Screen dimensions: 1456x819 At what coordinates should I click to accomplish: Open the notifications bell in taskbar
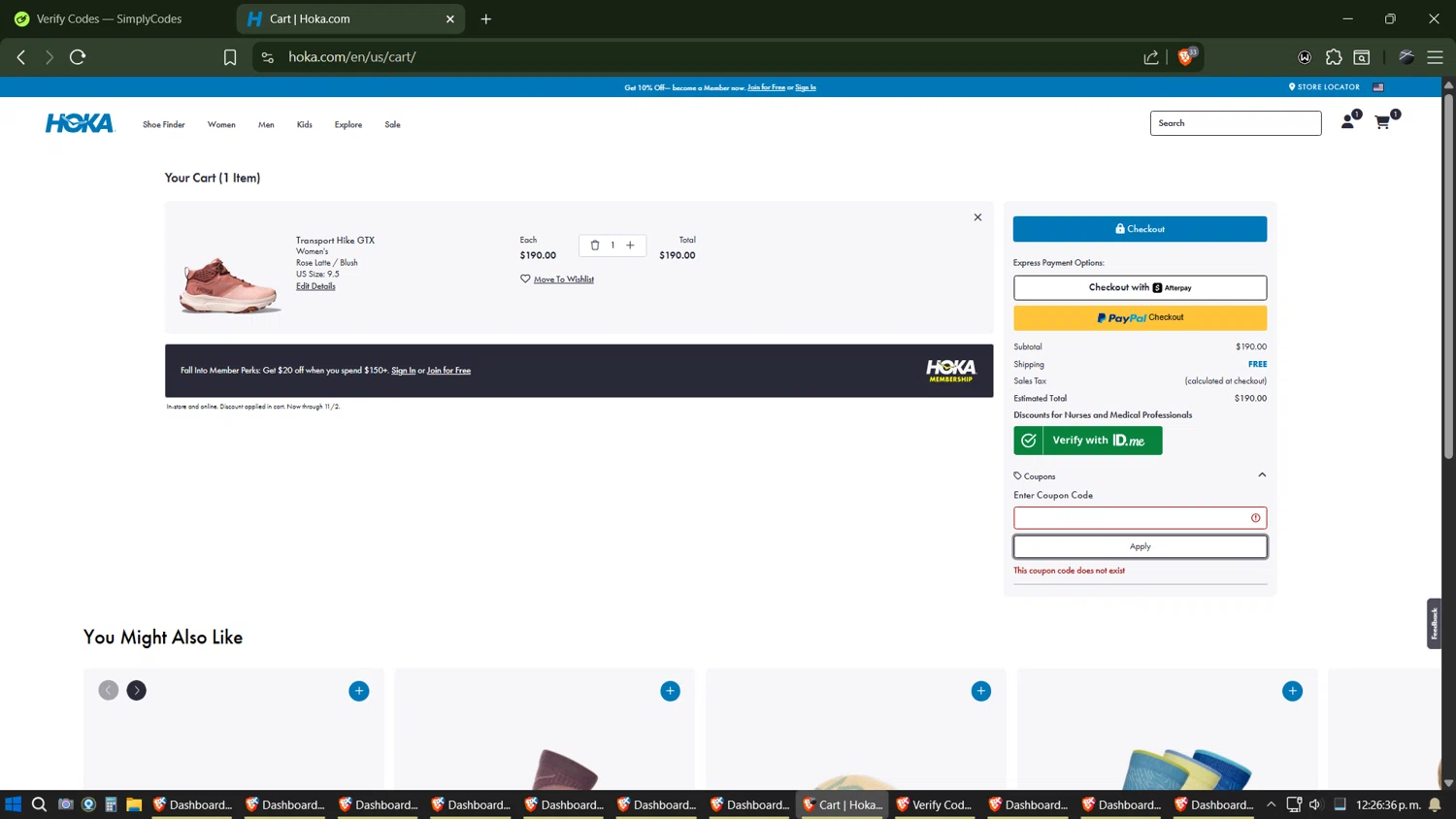coord(1435,804)
